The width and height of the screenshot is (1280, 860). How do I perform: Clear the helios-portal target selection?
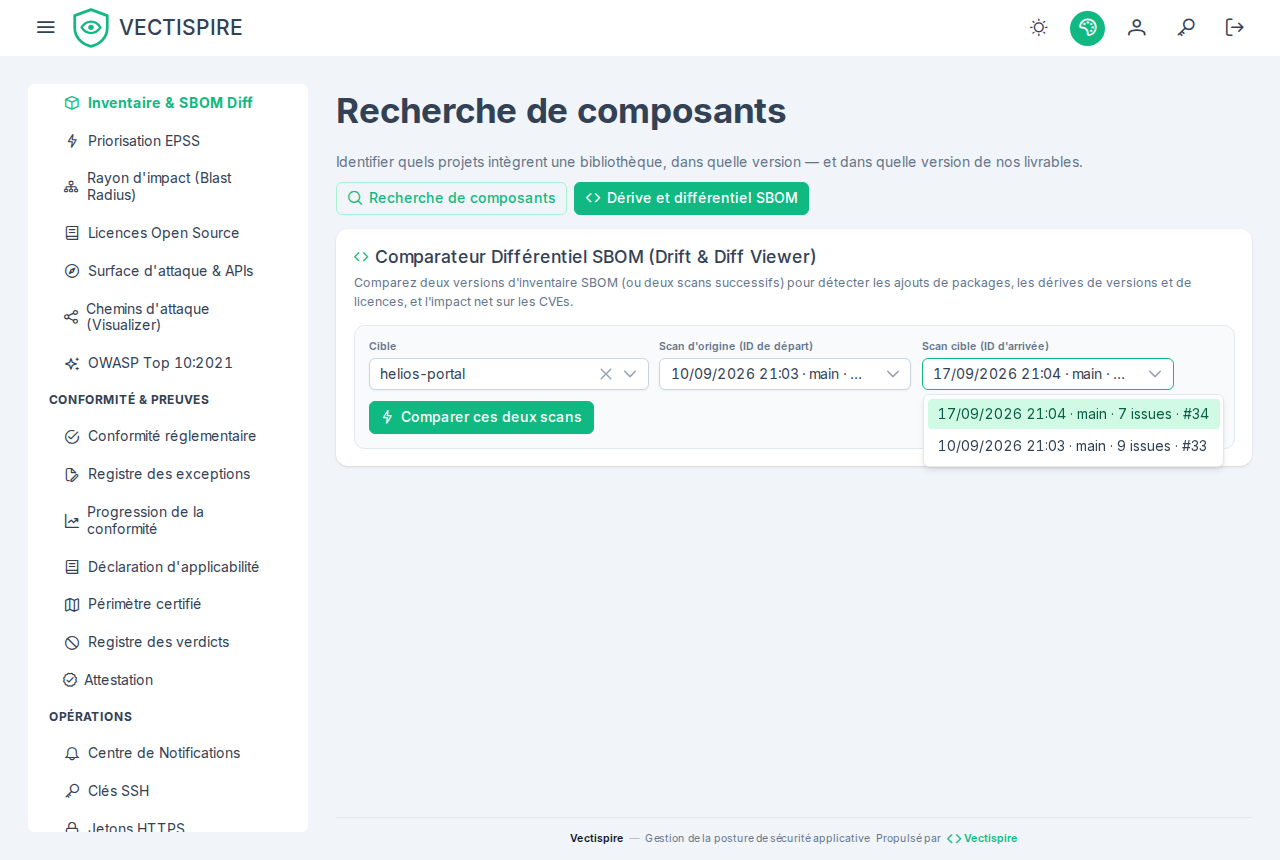click(606, 374)
